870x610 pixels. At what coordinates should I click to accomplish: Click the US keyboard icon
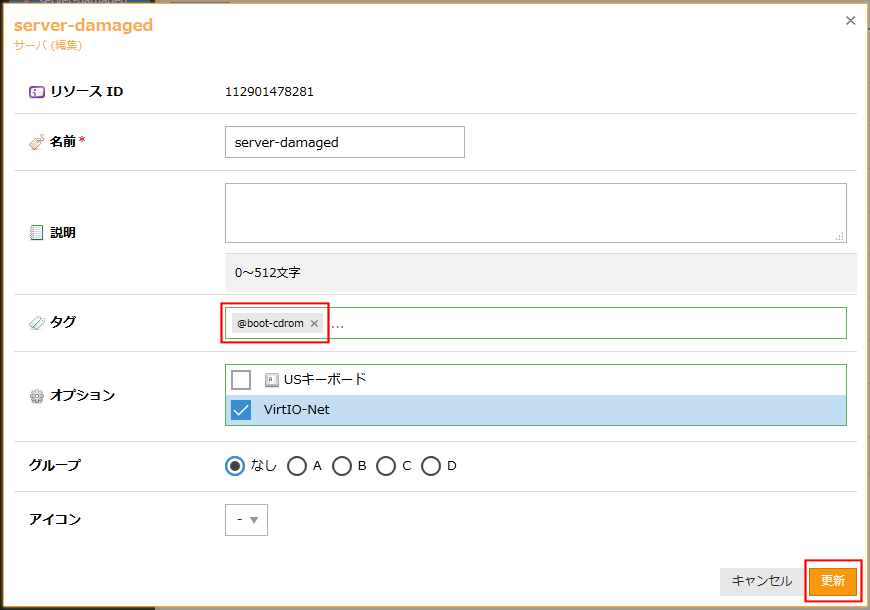pos(271,380)
